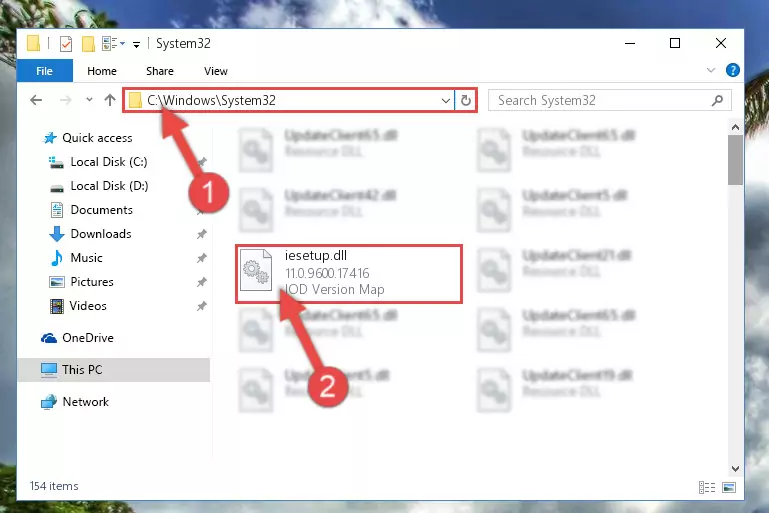Click the scrollbar up arrow
The height and width of the screenshot is (513, 769).
[x=735, y=128]
